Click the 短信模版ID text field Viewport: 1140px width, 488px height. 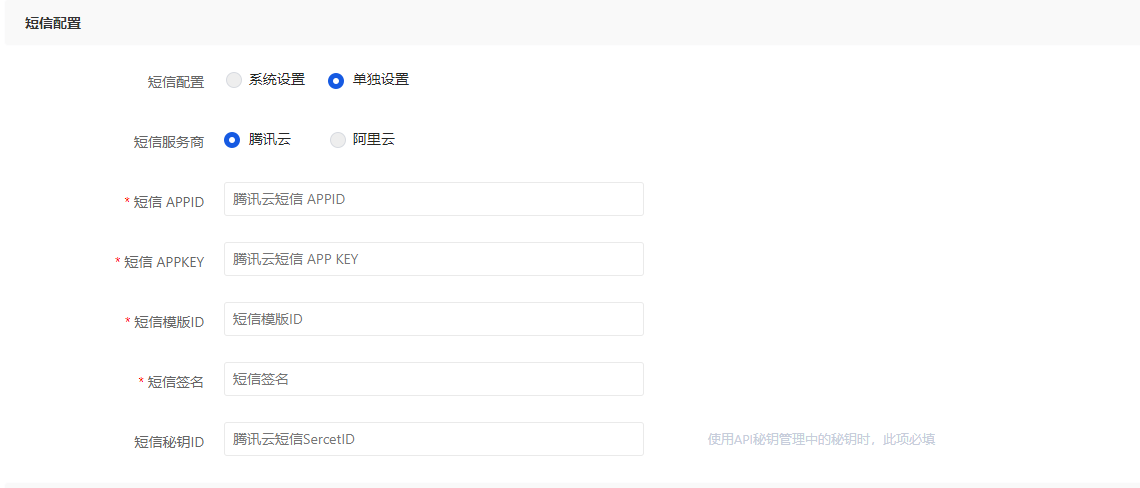(433, 319)
